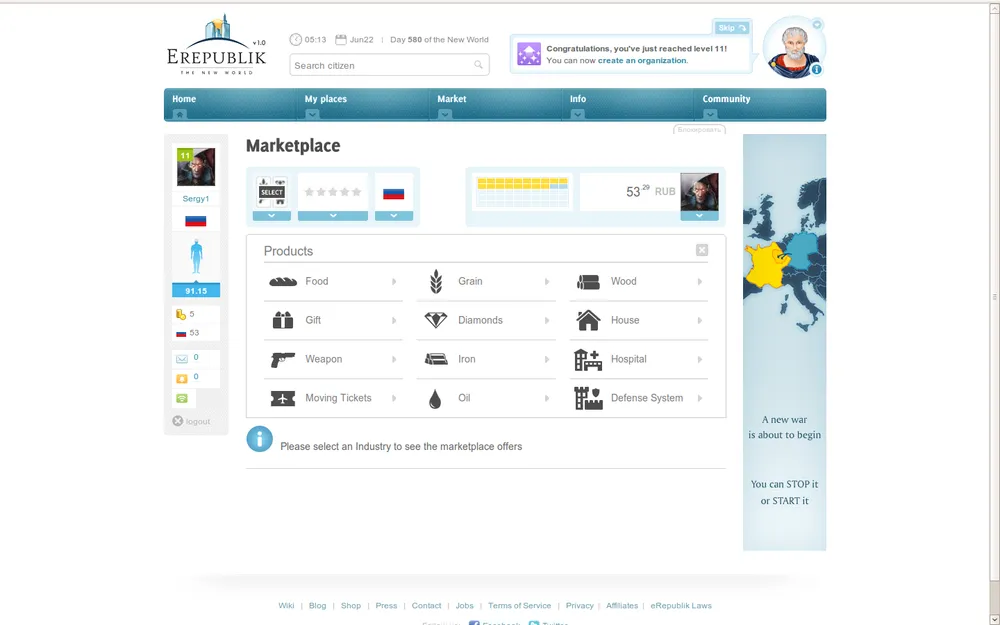1000x625 pixels.
Task: Click the level-up stars icon
Action: tap(529, 54)
